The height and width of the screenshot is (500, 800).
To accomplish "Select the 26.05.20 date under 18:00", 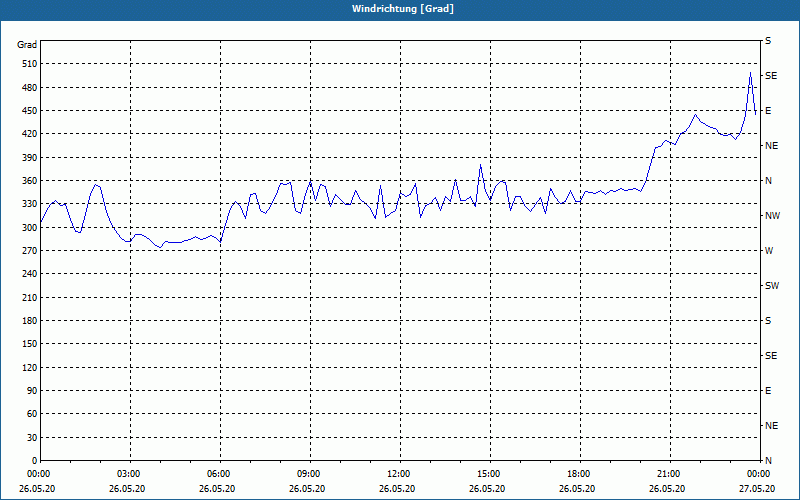I will click(x=577, y=488).
